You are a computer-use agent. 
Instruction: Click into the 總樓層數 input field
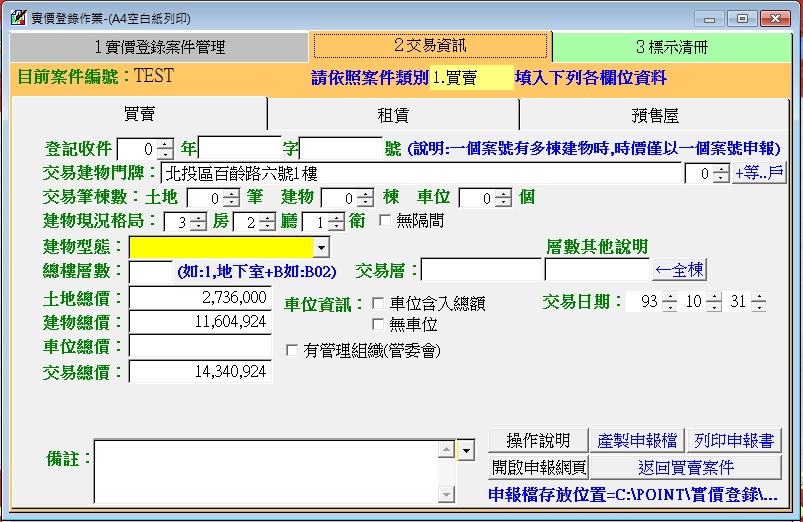pyautogui.click(x=151, y=271)
